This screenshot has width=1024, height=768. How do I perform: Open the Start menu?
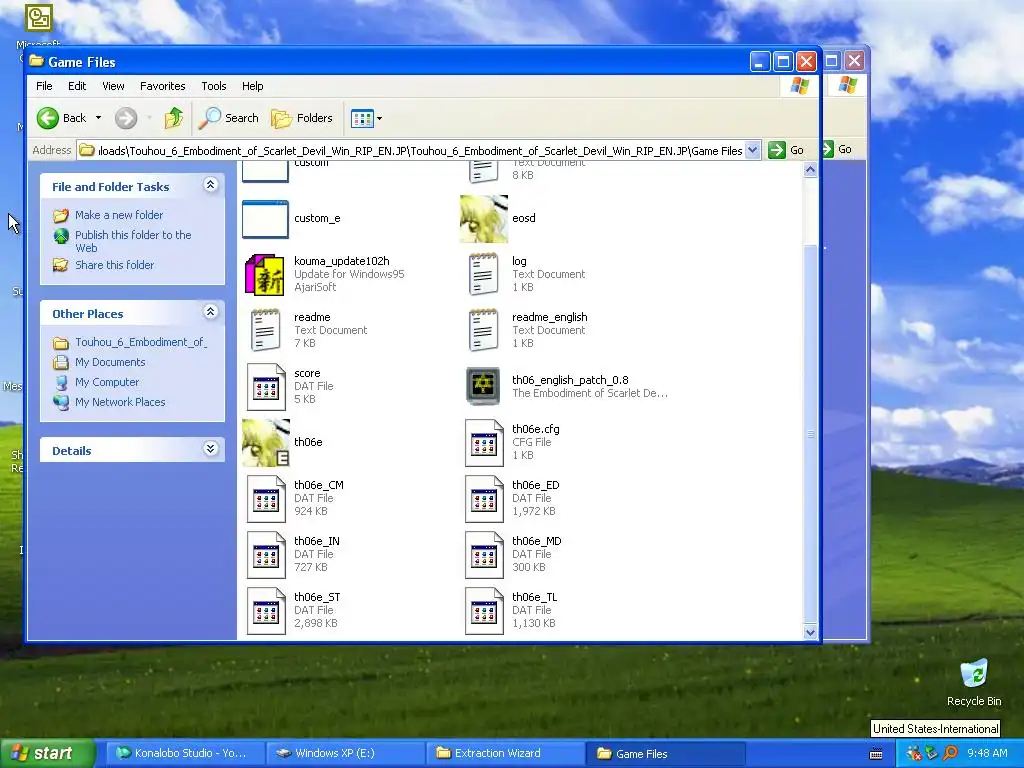tap(47, 754)
